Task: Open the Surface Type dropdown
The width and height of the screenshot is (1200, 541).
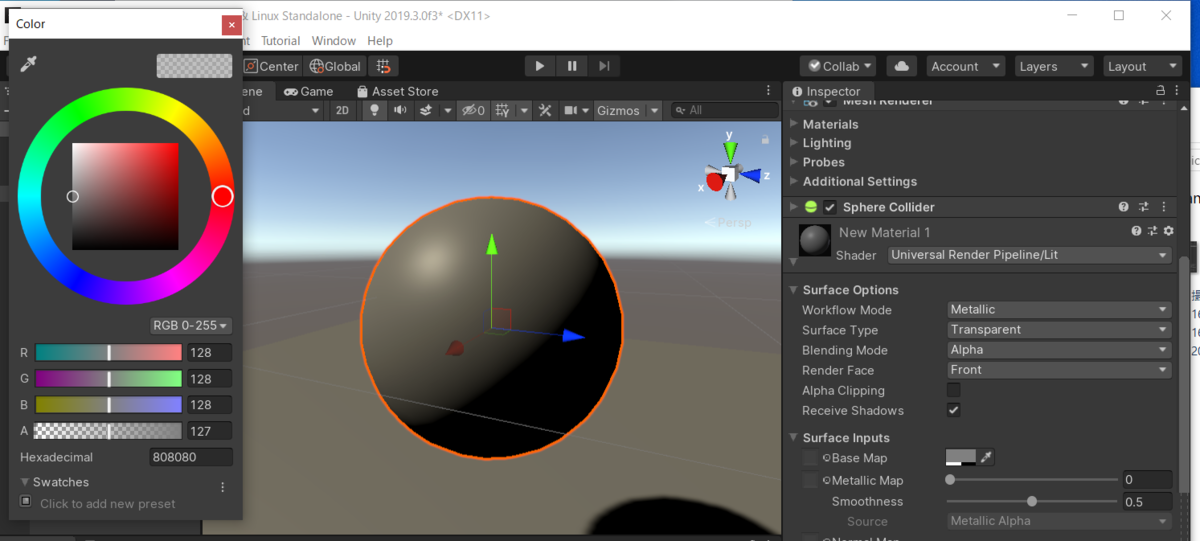Action: click(x=1059, y=330)
